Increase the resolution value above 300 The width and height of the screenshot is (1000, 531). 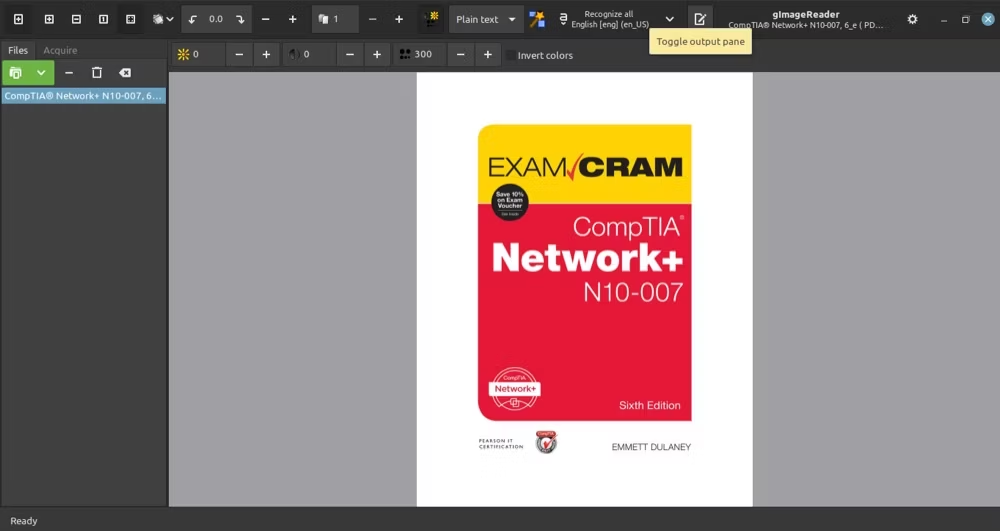coord(487,55)
